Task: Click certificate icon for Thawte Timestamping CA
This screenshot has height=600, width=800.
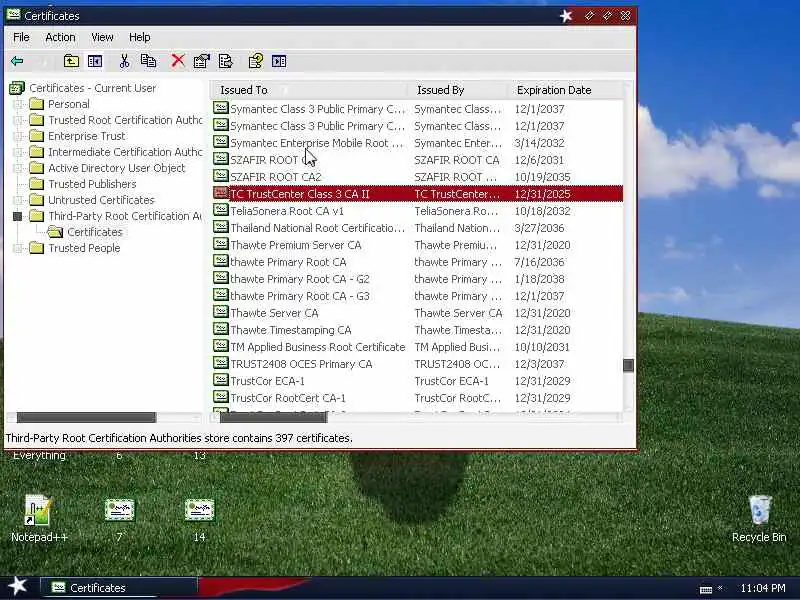Action: (220, 330)
